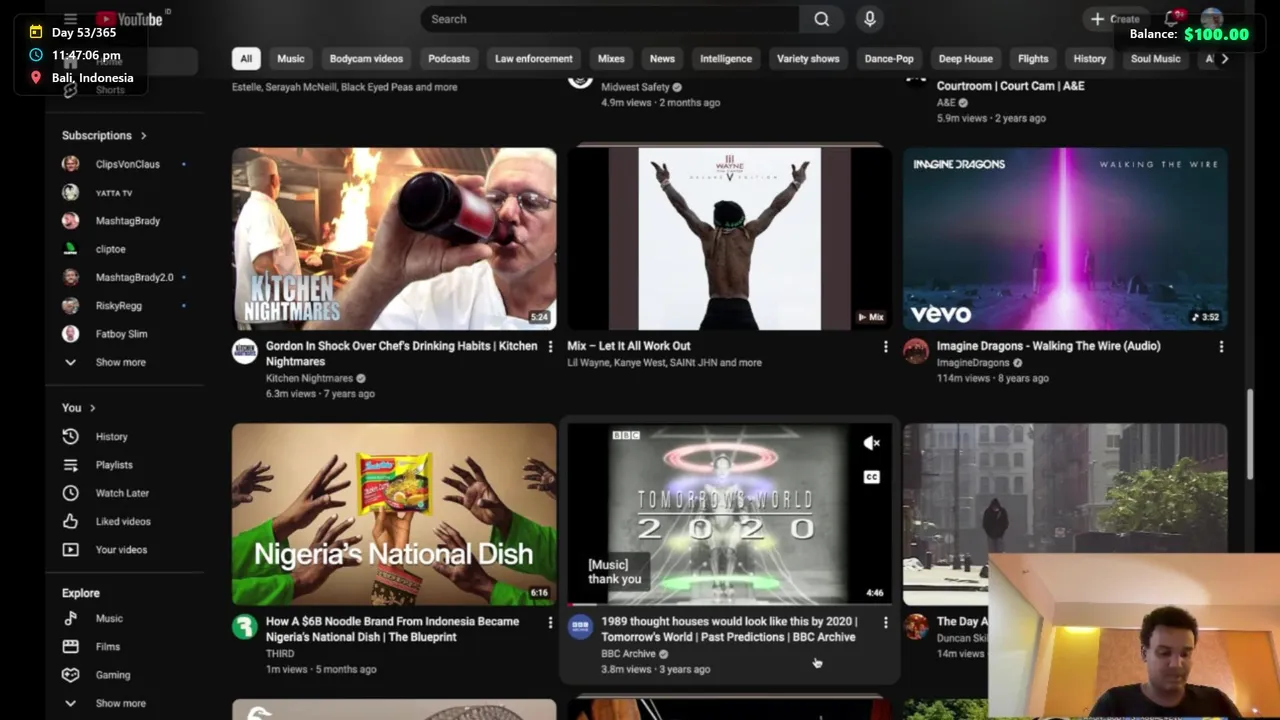Open the BBC Archive channel name link
The image size is (1280, 720).
(628, 654)
